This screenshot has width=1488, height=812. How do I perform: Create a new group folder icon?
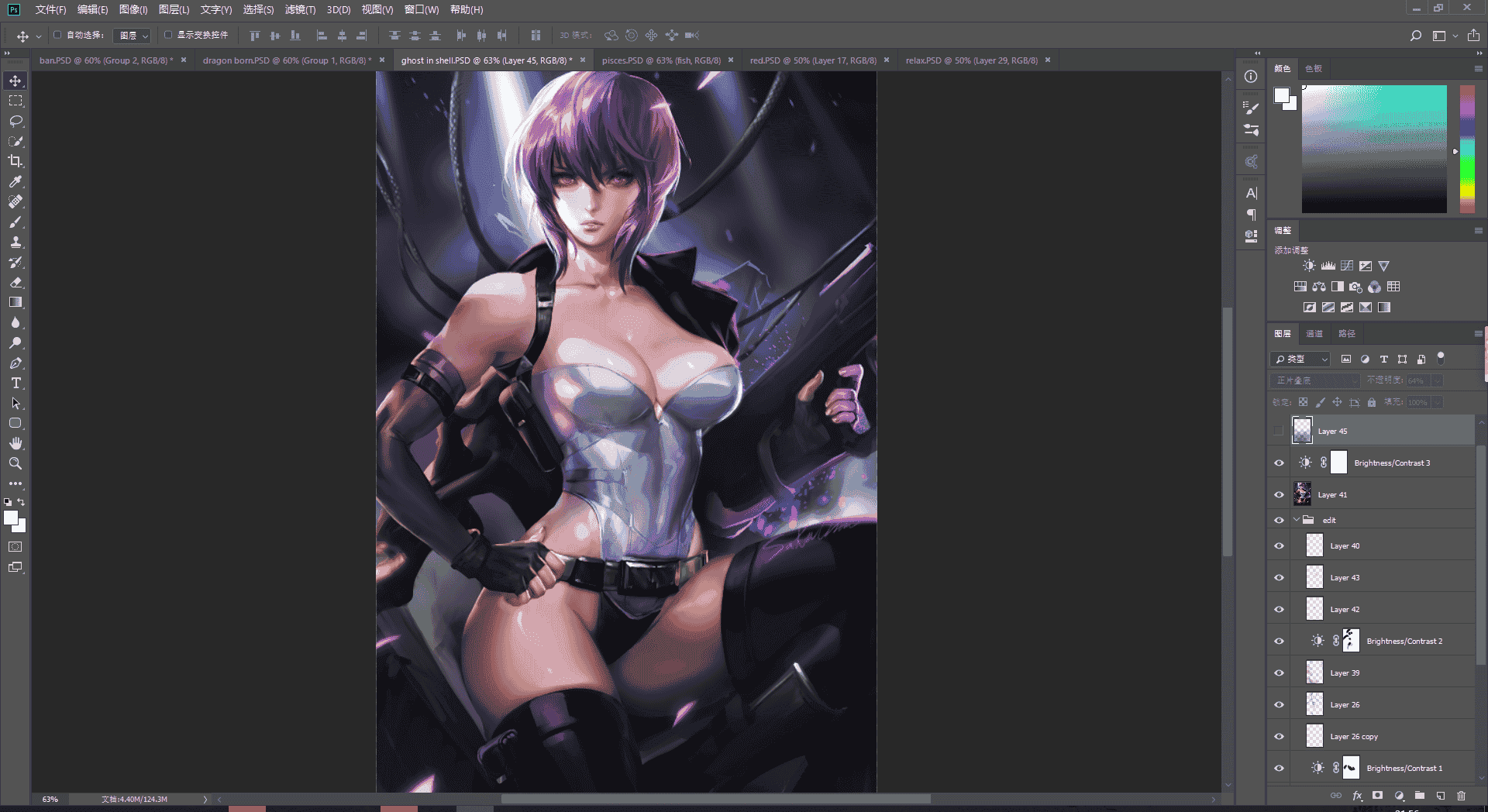[1419, 796]
